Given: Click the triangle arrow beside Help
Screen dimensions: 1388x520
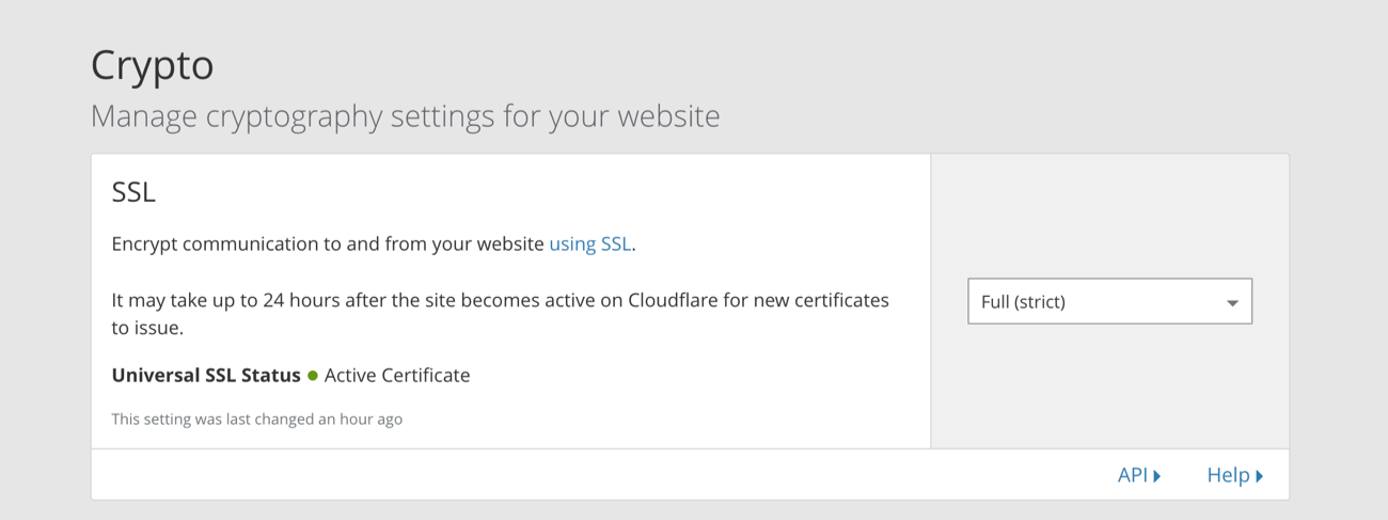Looking at the screenshot, I should coord(1259,476).
